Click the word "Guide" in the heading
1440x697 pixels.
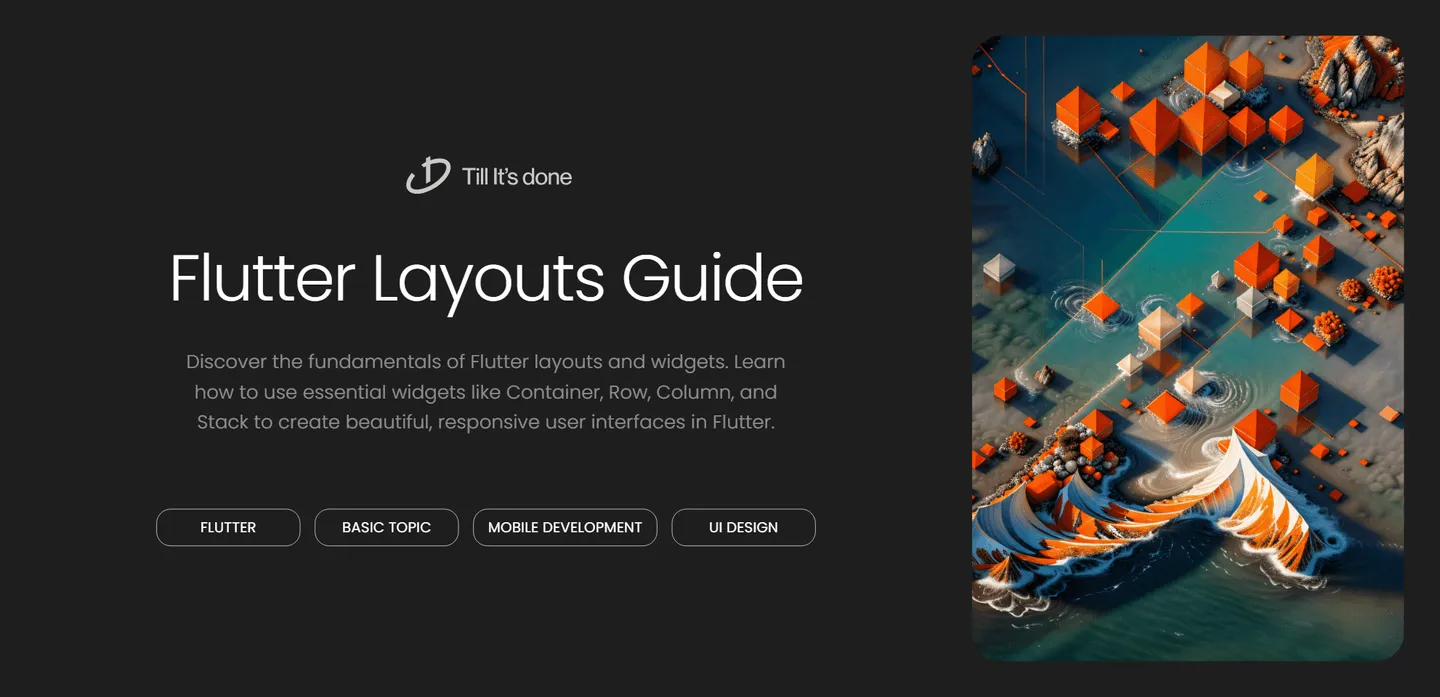712,278
